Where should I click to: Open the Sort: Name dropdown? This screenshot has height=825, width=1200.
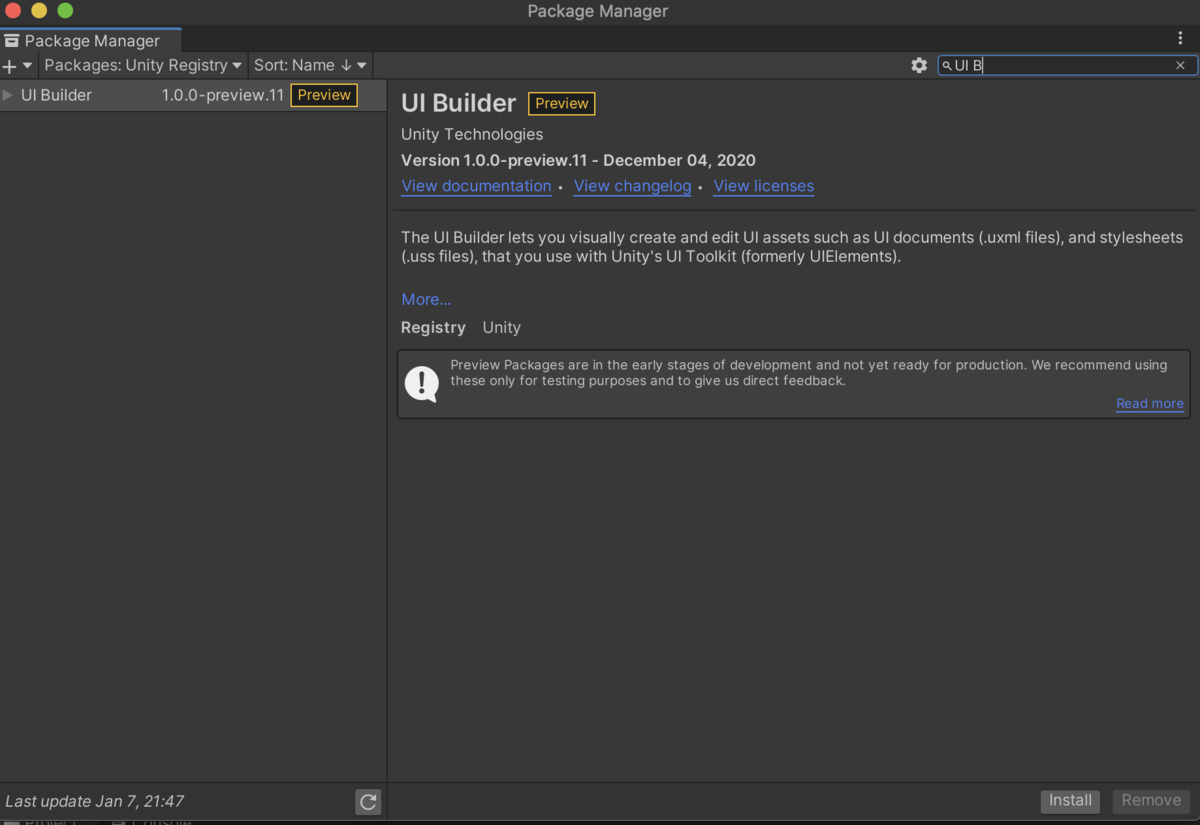tap(311, 66)
